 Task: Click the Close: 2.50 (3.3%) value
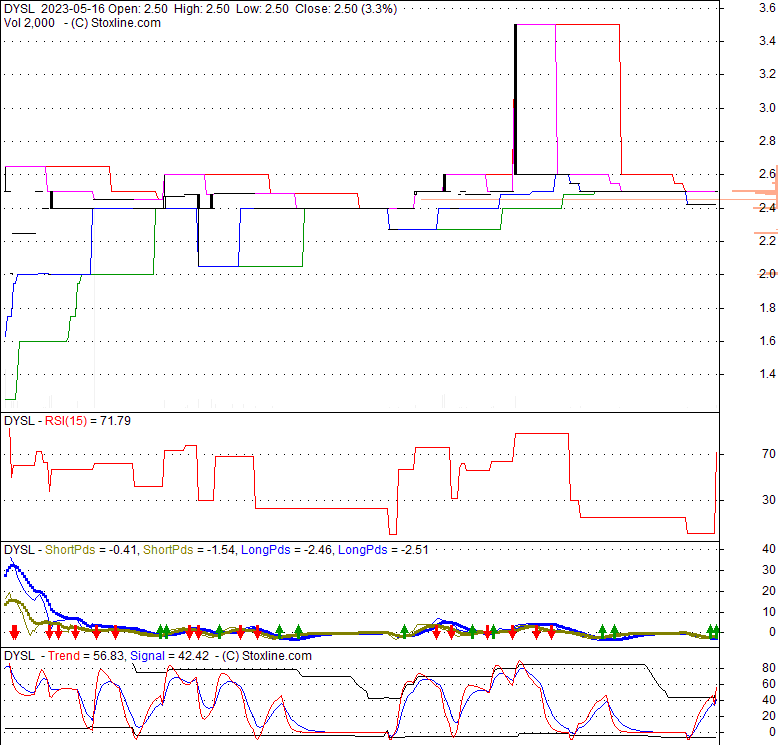pos(346,9)
